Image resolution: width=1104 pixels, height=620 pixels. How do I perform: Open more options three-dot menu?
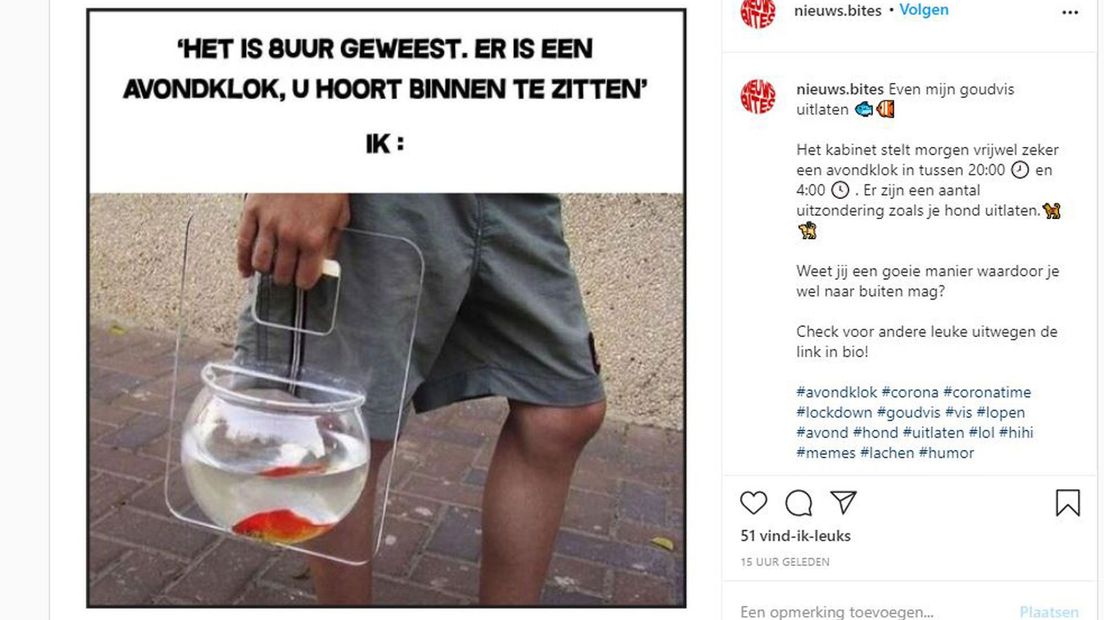pos(1070,13)
